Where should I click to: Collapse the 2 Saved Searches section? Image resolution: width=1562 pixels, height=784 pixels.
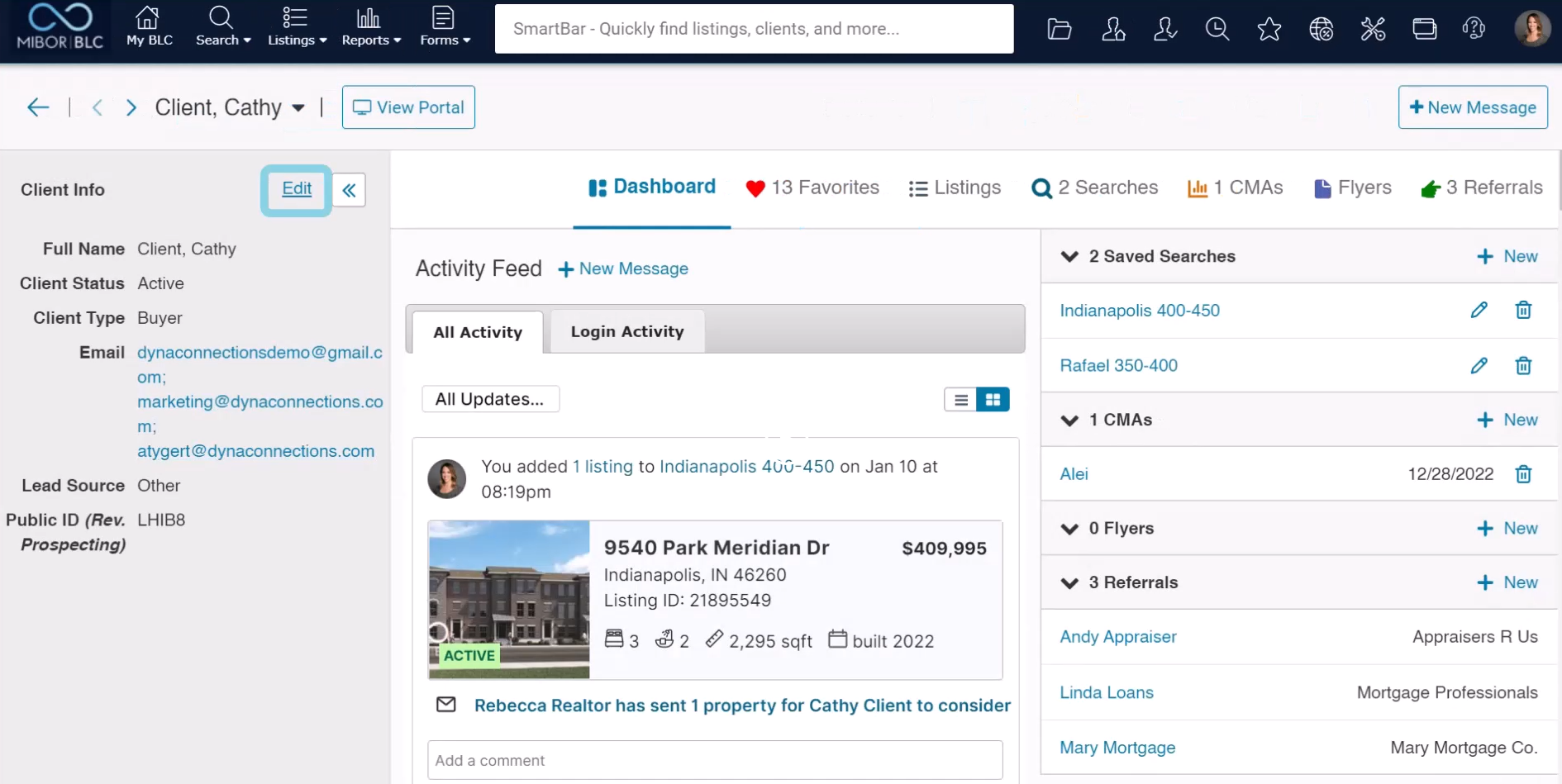pyautogui.click(x=1069, y=256)
